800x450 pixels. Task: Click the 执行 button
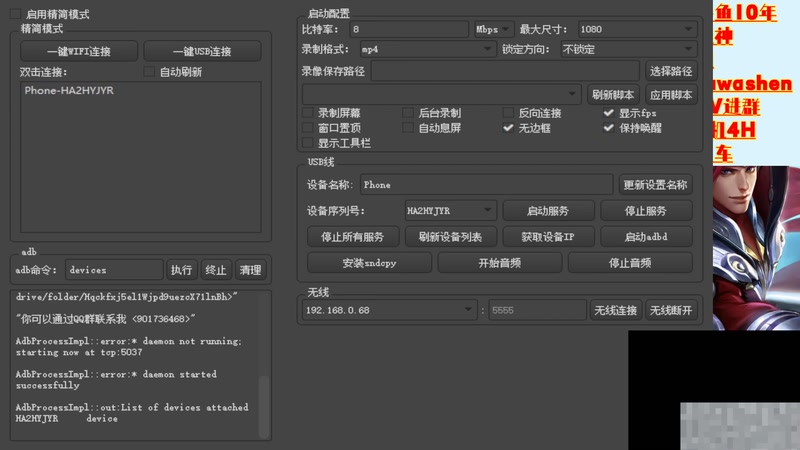[181, 269]
